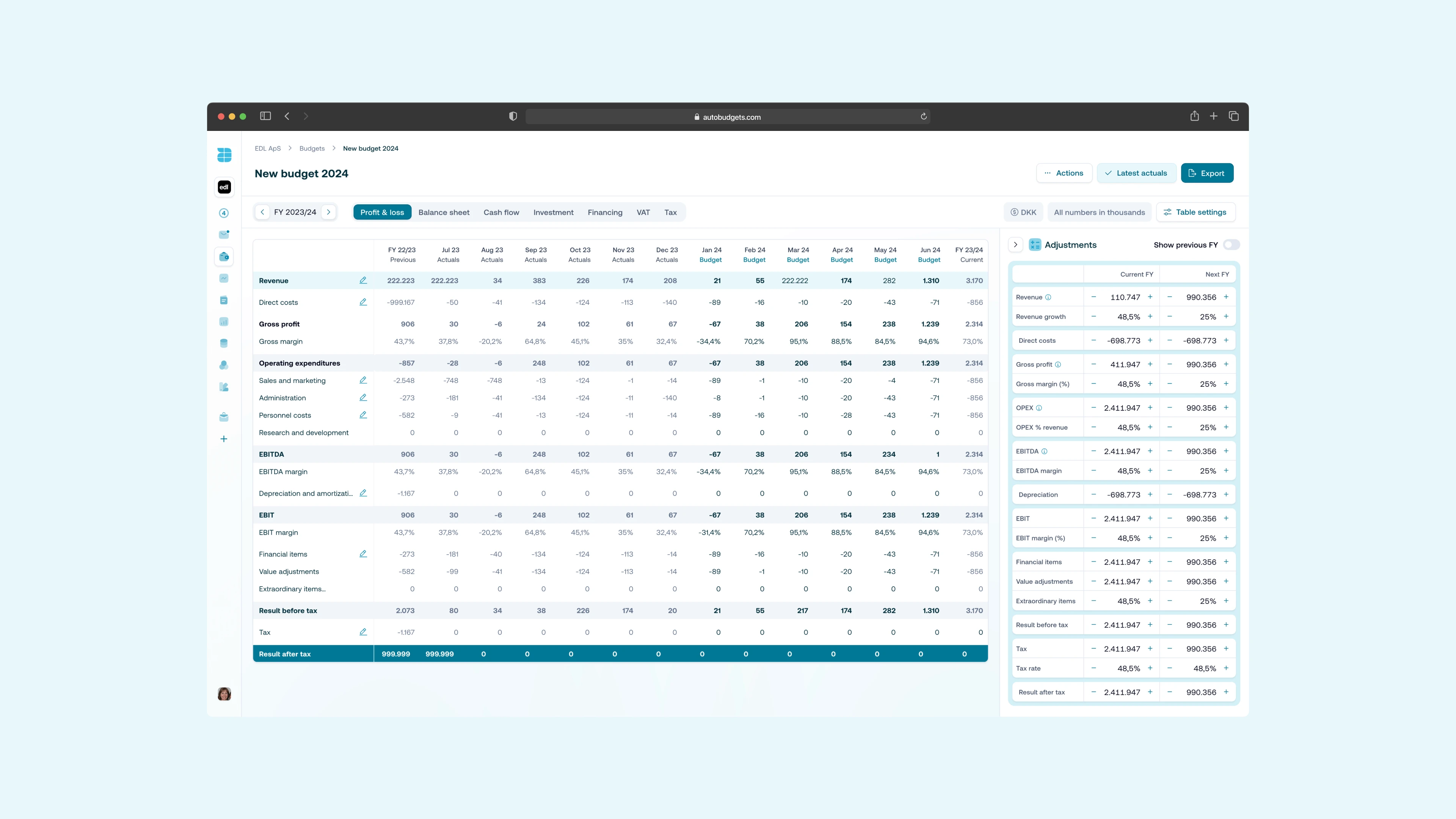Click the edit pencil next to Revenue

[x=363, y=280]
